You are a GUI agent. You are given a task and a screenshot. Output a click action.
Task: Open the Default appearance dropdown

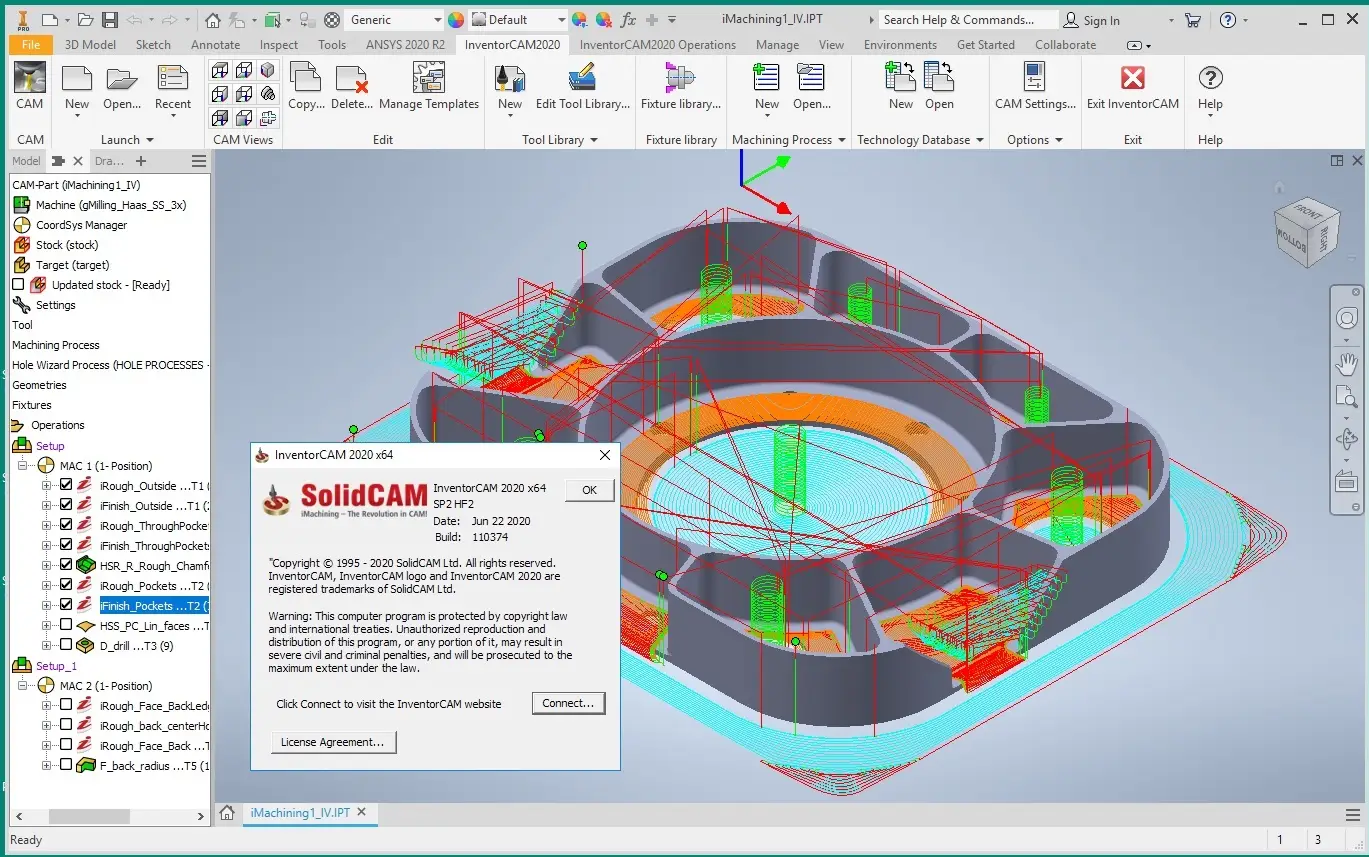518,20
